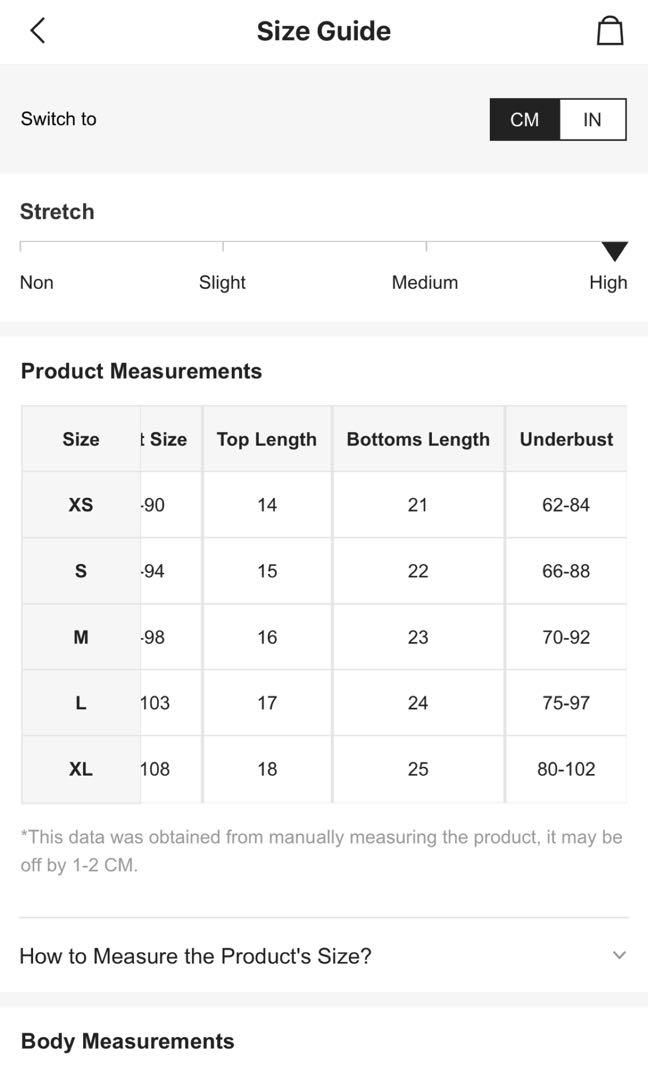
Task: Select the XL size row label
Action: [81, 769]
